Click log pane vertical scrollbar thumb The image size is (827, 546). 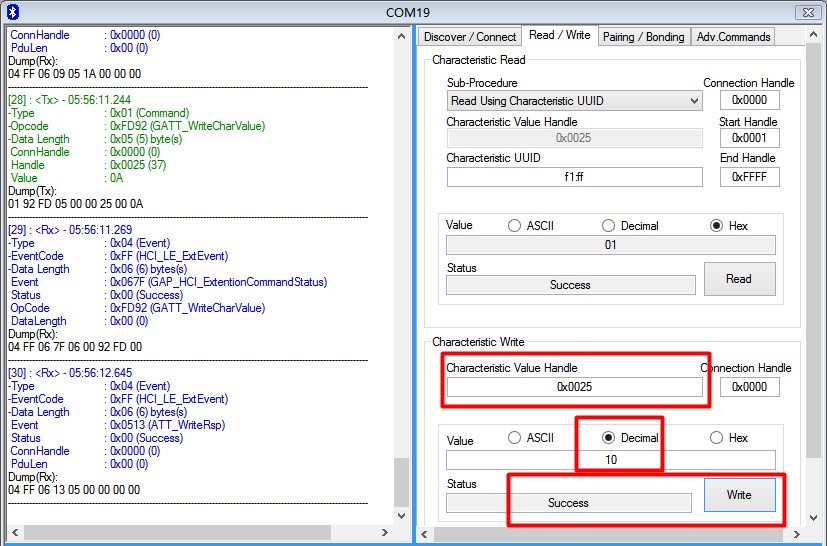401,482
